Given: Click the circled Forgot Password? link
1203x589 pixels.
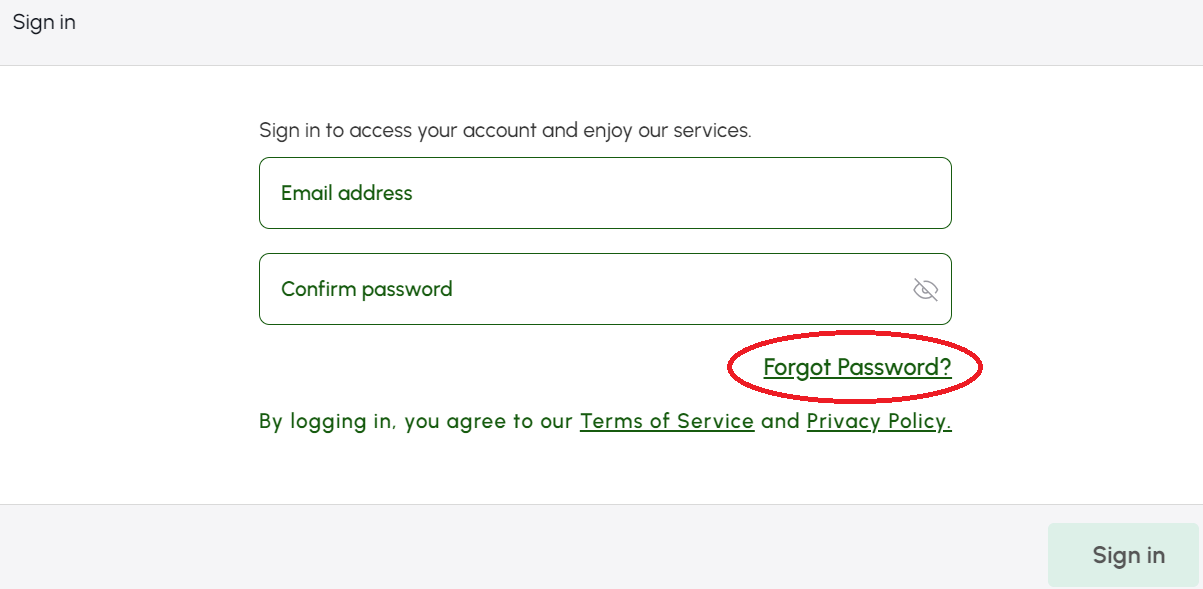Looking at the screenshot, I should [857, 367].
